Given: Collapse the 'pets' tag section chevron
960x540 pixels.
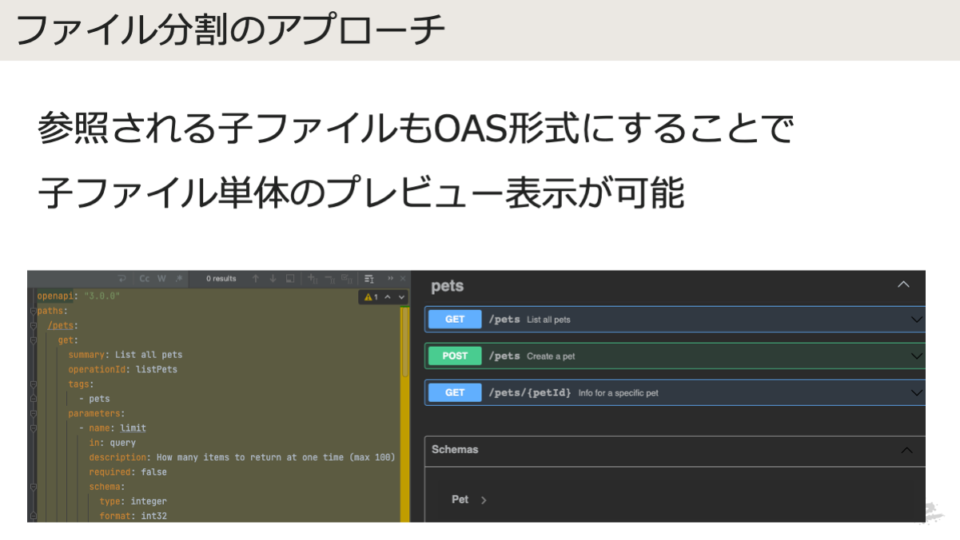Looking at the screenshot, I should 903,285.
